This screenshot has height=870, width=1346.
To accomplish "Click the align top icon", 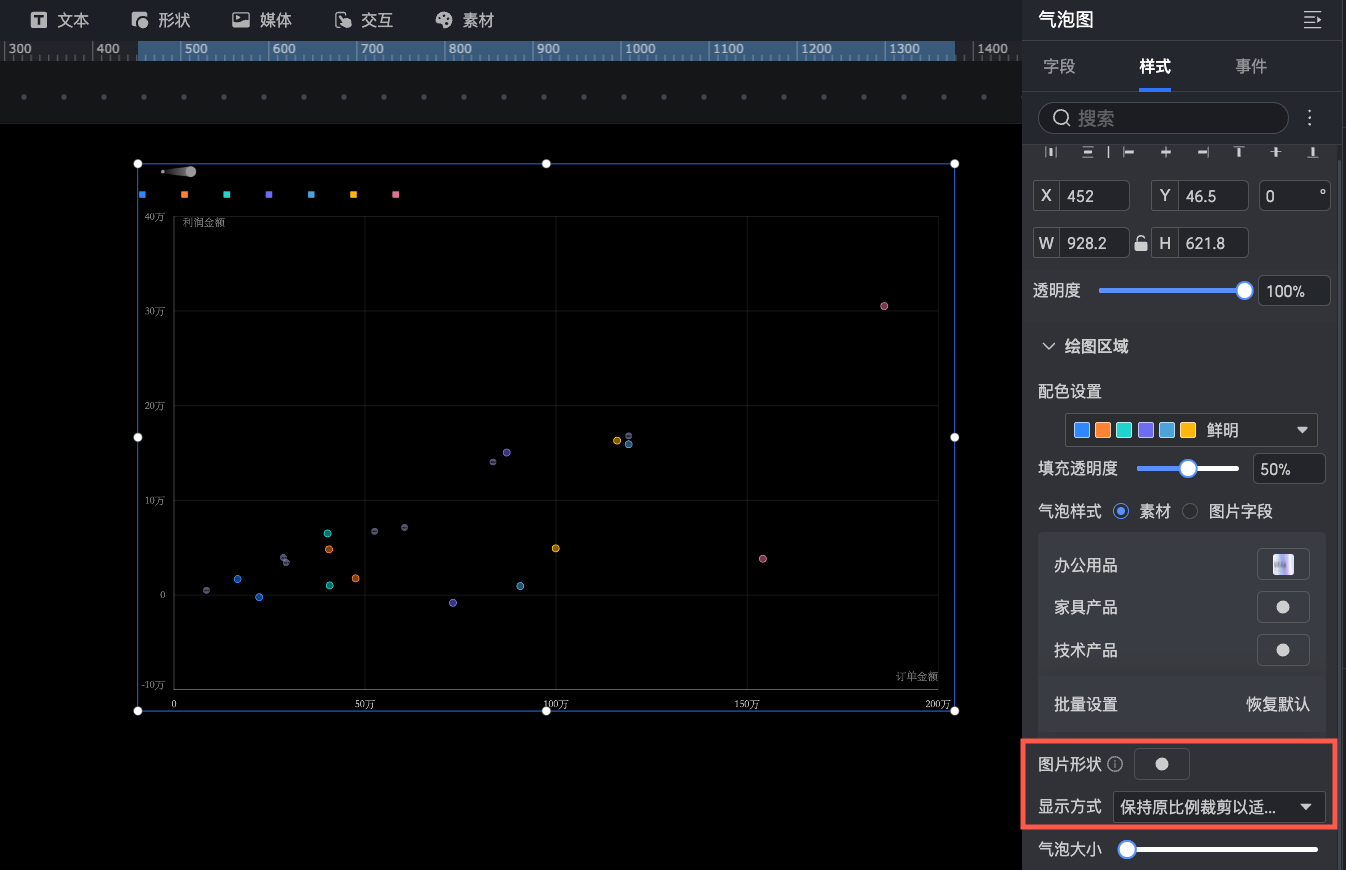I will click(x=1239, y=152).
